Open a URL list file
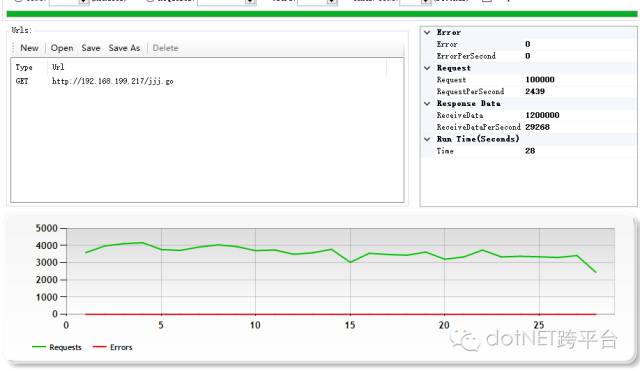 click(x=62, y=48)
